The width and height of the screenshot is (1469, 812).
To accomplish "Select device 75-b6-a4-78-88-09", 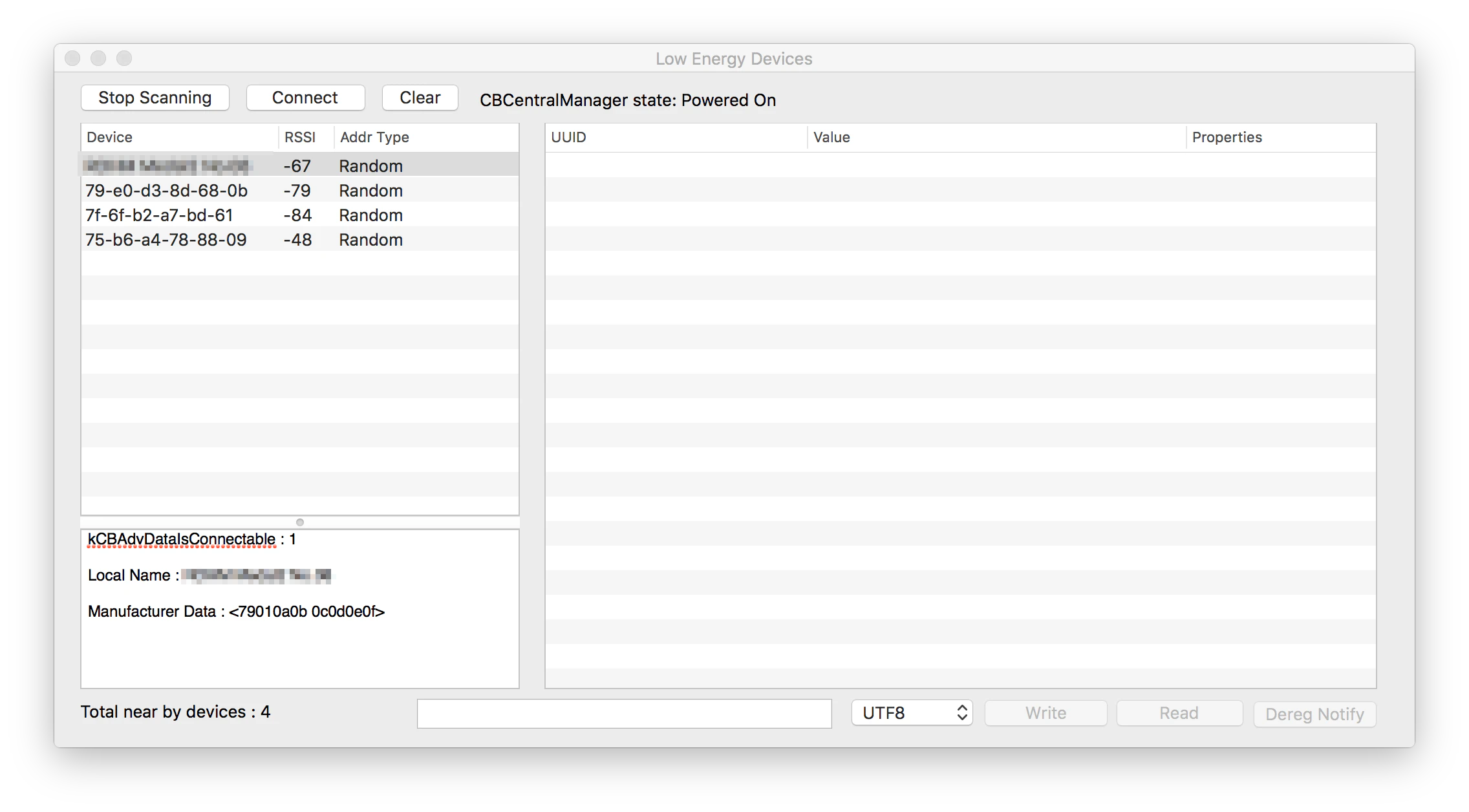I will (x=300, y=240).
